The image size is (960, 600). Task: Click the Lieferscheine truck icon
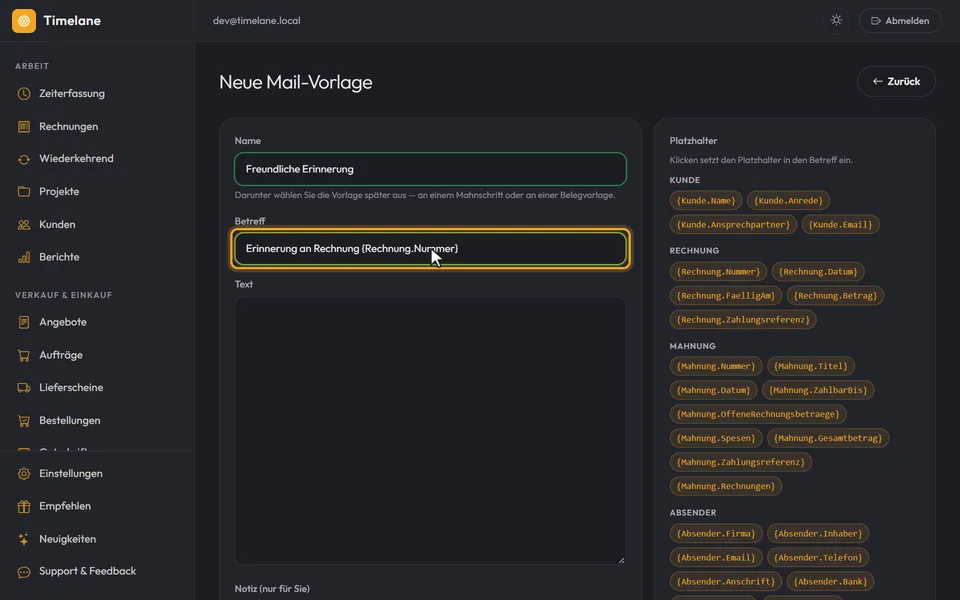click(x=24, y=388)
